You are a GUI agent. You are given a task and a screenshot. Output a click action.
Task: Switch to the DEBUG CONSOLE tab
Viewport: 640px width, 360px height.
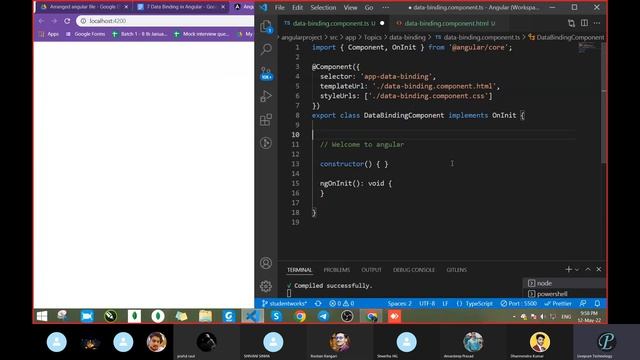[x=413, y=270]
